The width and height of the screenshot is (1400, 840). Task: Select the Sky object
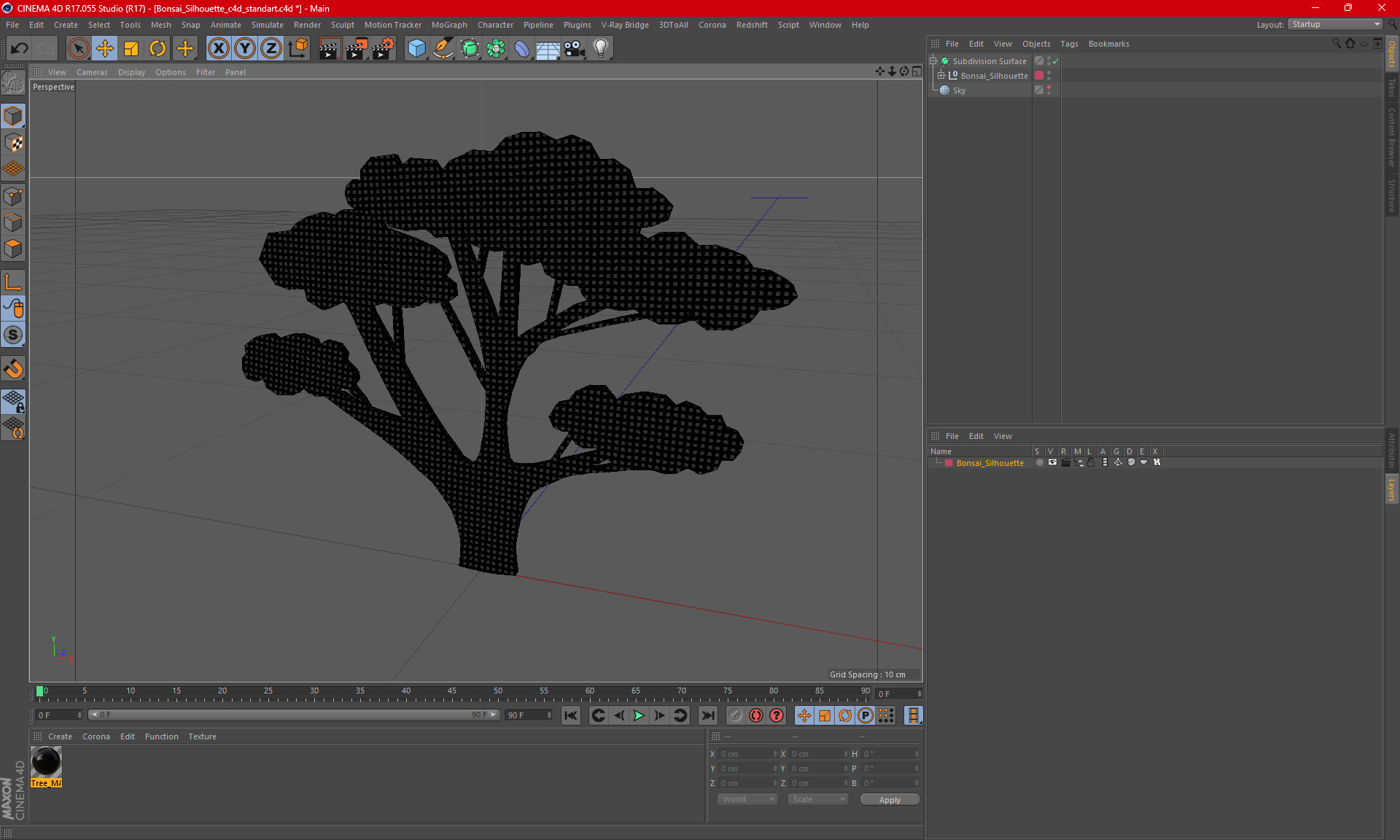tap(959, 90)
